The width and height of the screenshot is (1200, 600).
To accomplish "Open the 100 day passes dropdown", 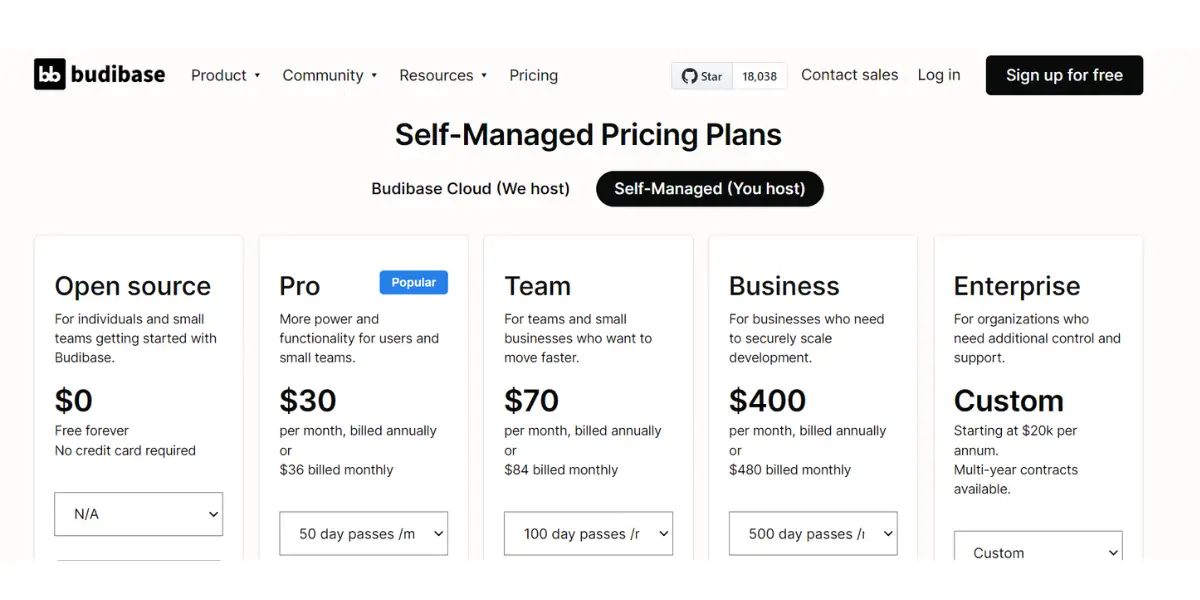I will (x=589, y=534).
